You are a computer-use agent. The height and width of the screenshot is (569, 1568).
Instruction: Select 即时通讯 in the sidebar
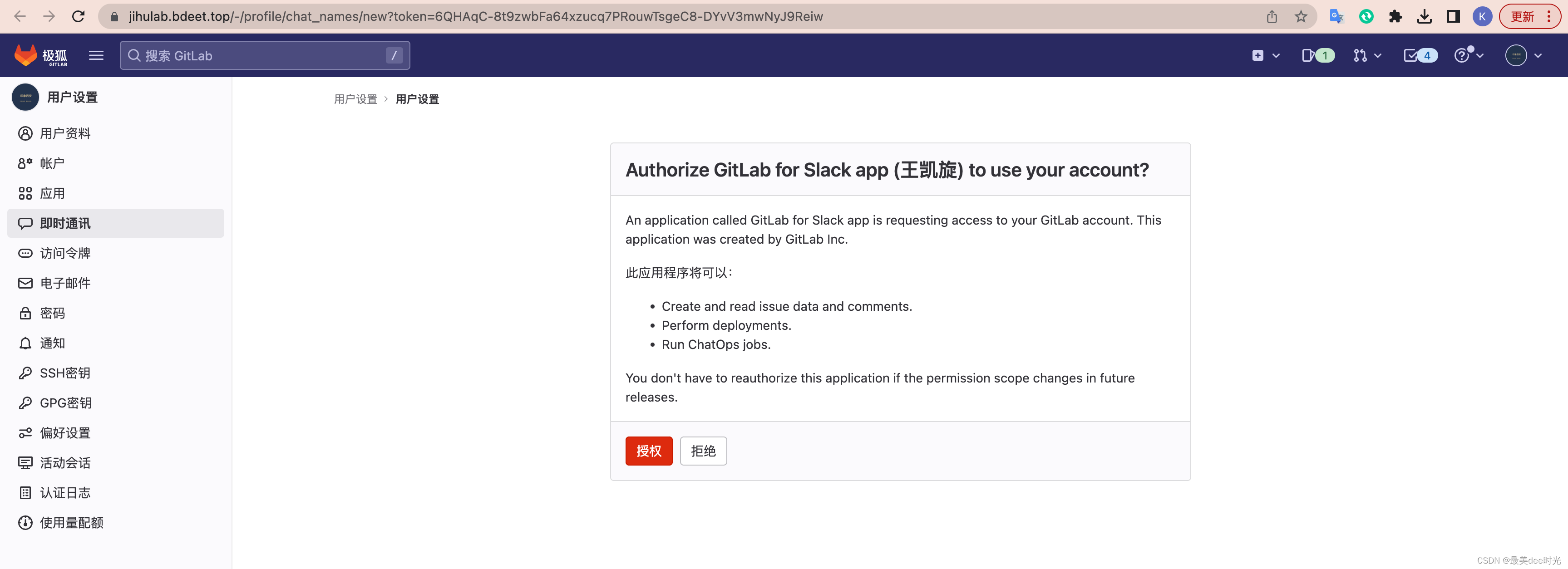tap(116, 223)
